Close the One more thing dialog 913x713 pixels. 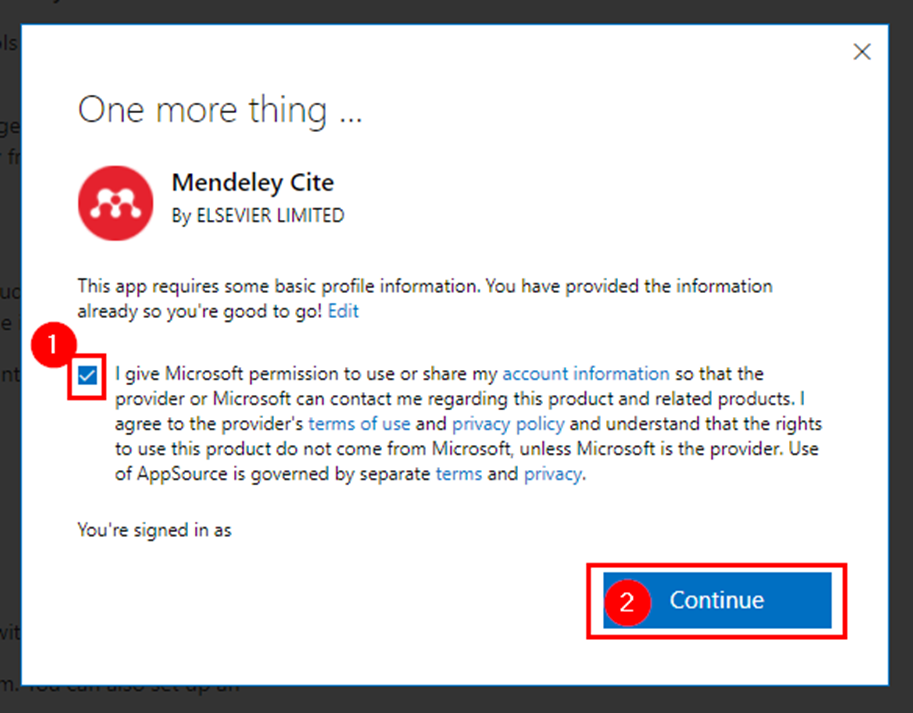[x=862, y=52]
